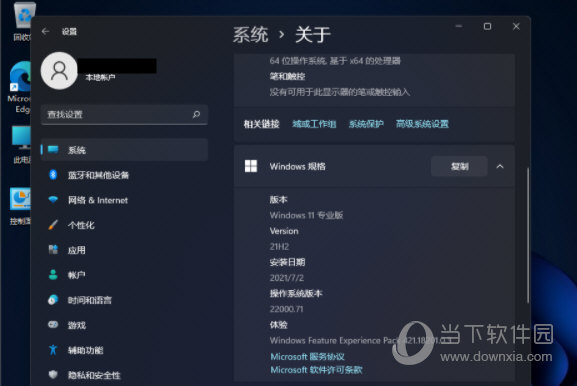Open the Microsoft 服务协议 link
577x386 pixels.
[307, 356]
